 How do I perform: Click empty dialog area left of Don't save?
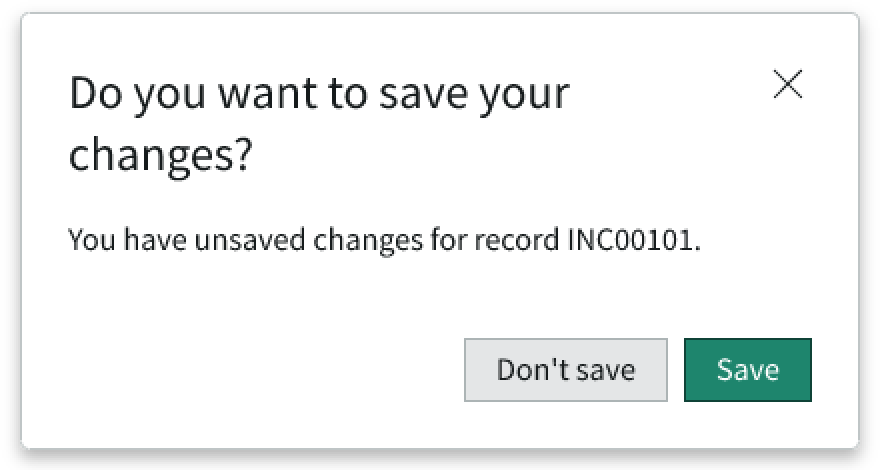tap(250, 370)
